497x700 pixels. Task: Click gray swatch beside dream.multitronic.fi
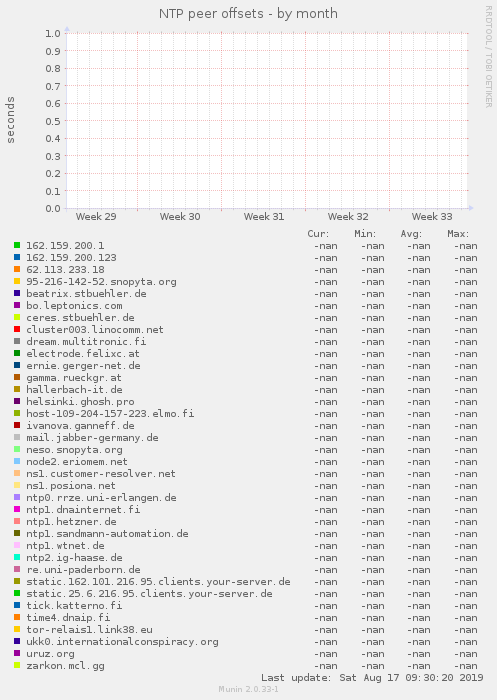[17, 341]
